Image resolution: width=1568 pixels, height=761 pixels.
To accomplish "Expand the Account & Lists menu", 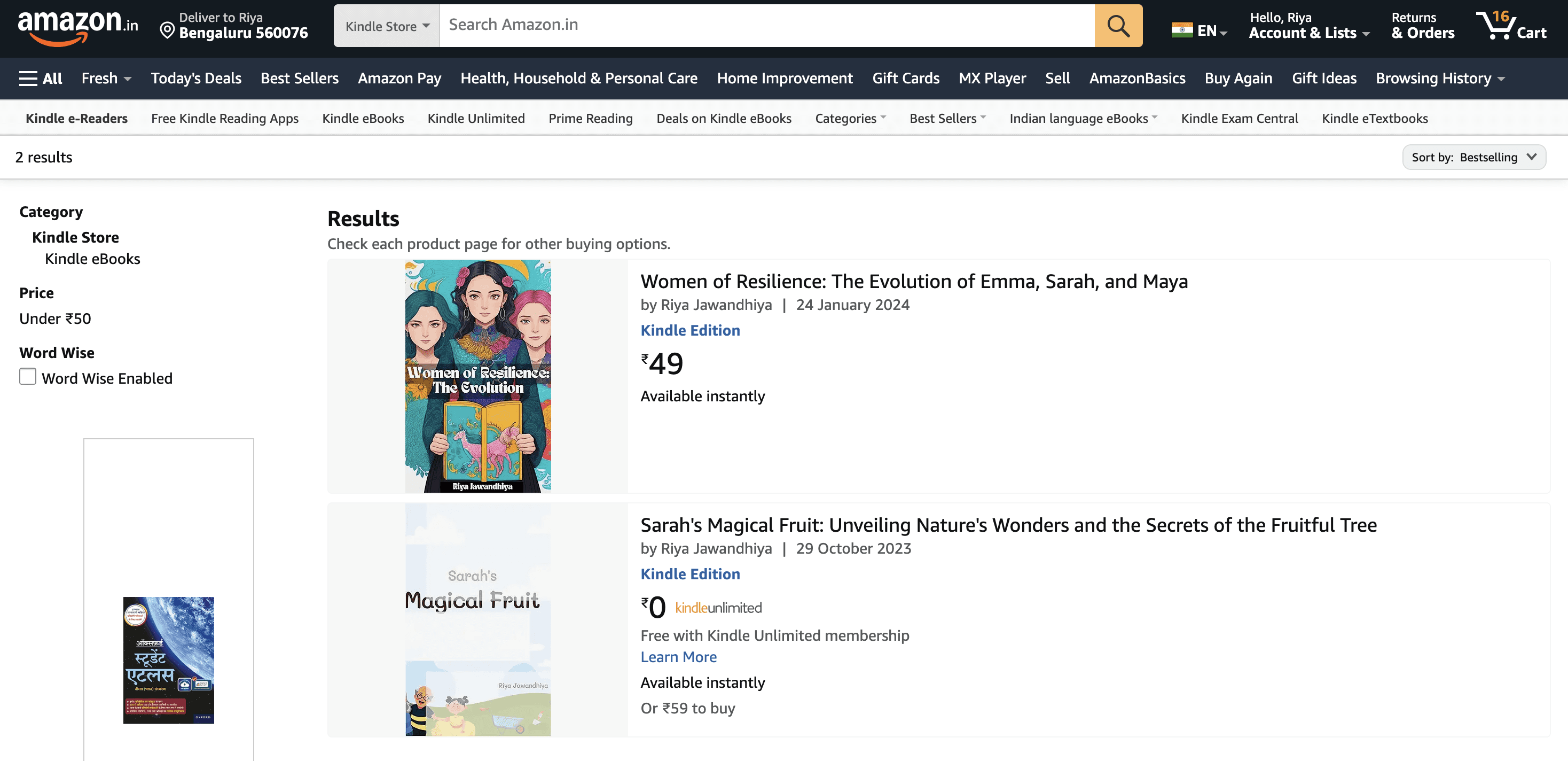I will pos(1308,26).
